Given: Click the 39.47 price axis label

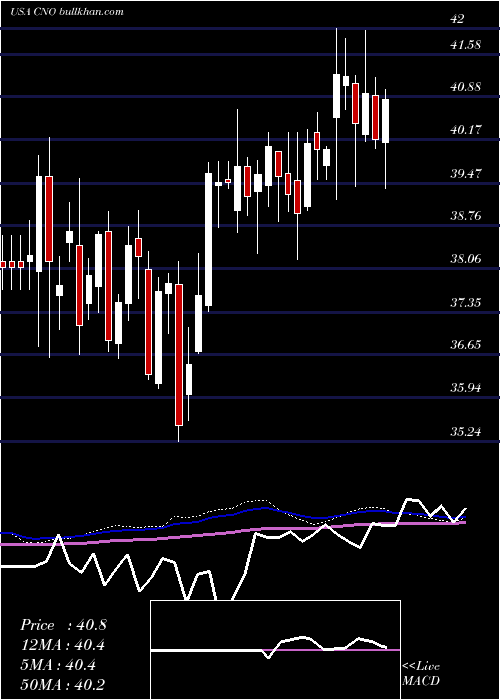Looking at the screenshot, I should pos(466,173).
